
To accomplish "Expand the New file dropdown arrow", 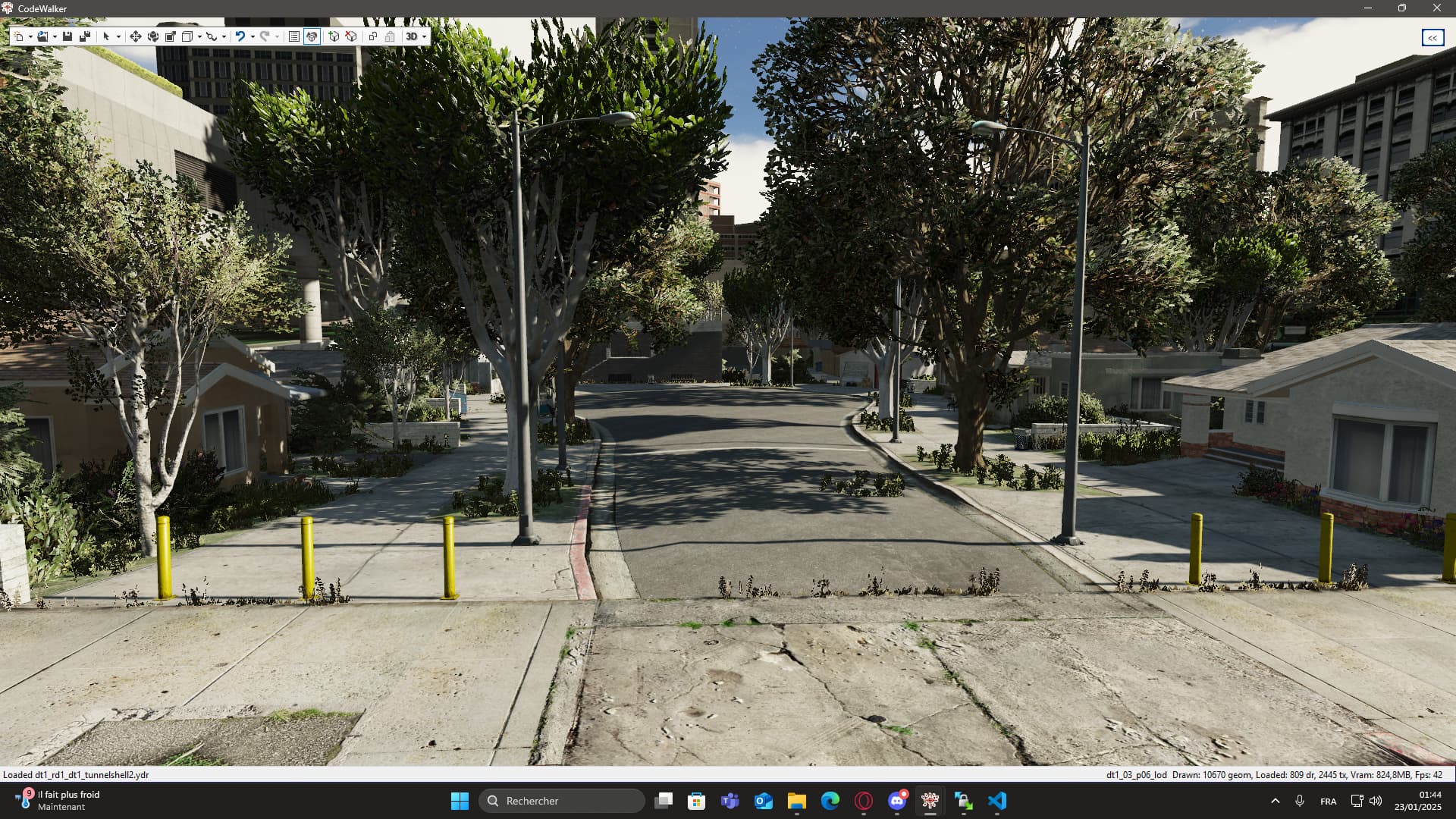I will (30, 37).
